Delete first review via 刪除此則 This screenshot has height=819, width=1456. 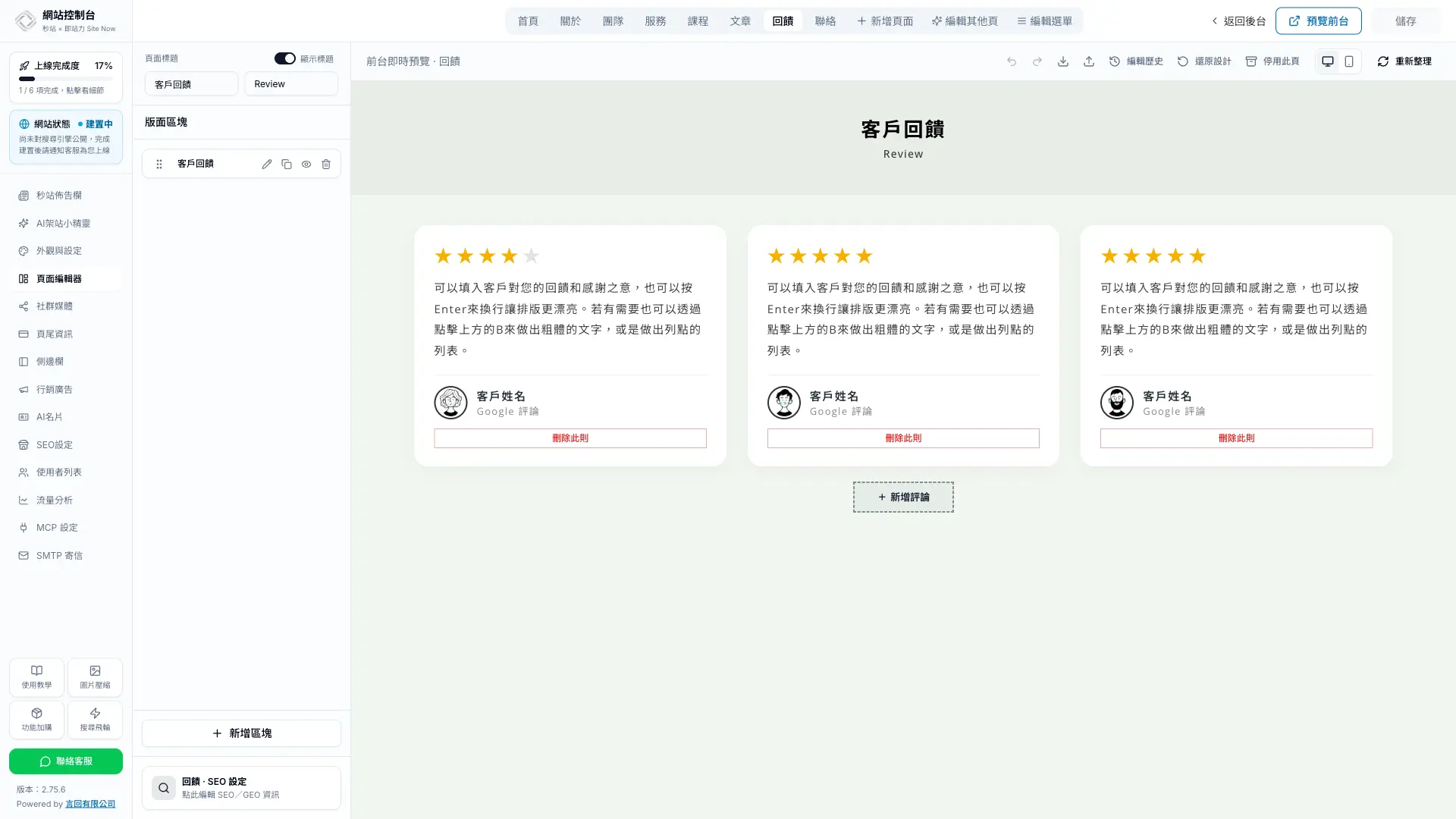[x=570, y=438]
